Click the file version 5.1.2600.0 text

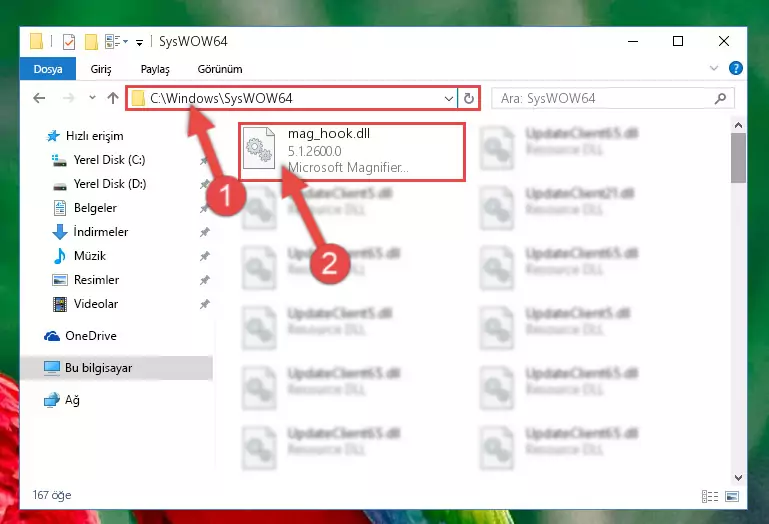tap(314, 151)
